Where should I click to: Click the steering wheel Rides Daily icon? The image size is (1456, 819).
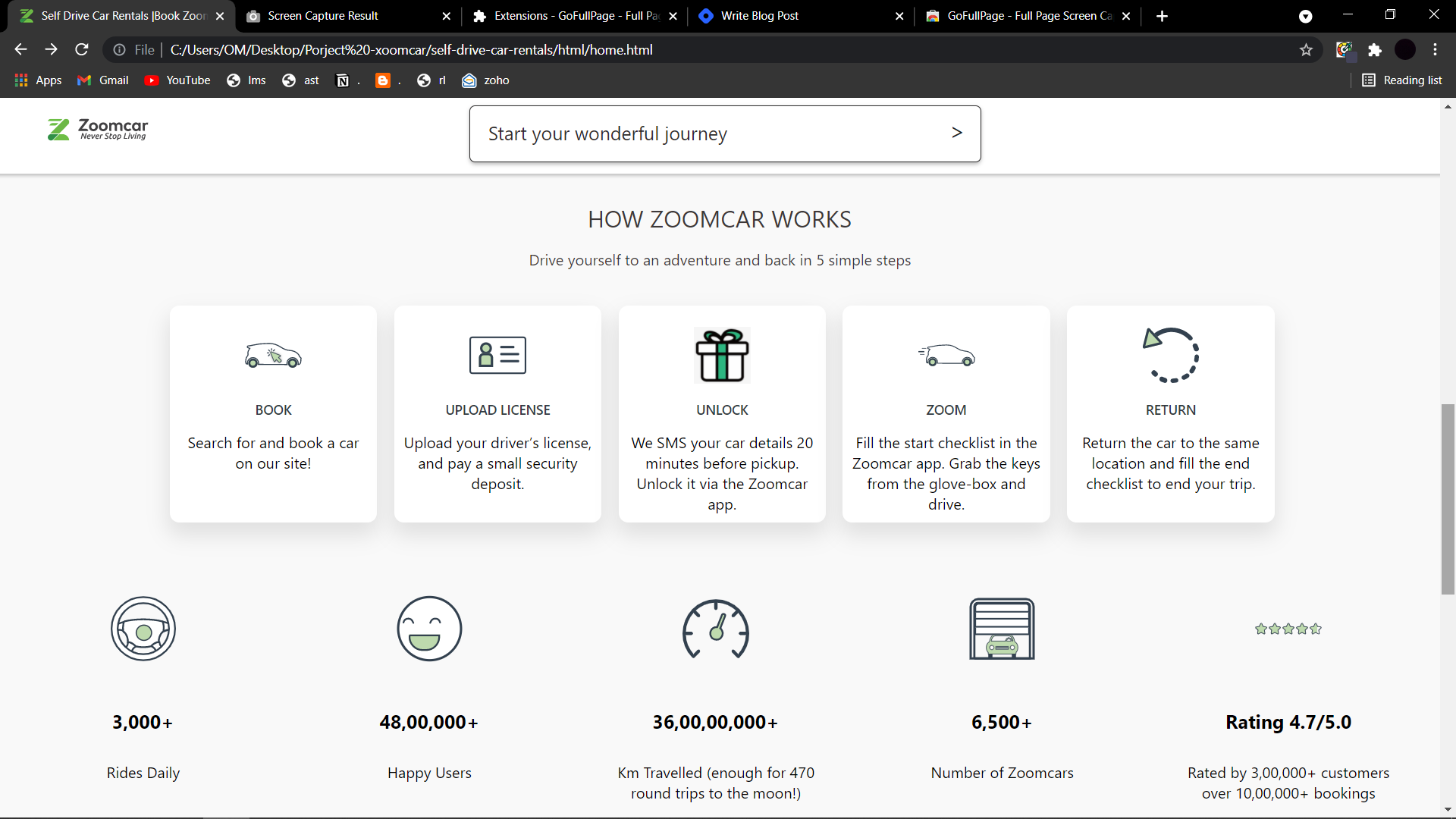pyautogui.click(x=143, y=629)
